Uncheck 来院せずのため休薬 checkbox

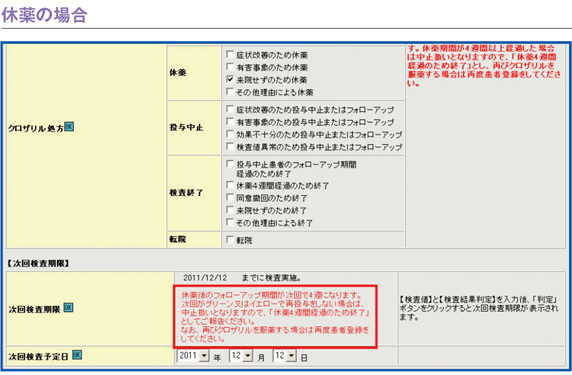click(230, 79)
